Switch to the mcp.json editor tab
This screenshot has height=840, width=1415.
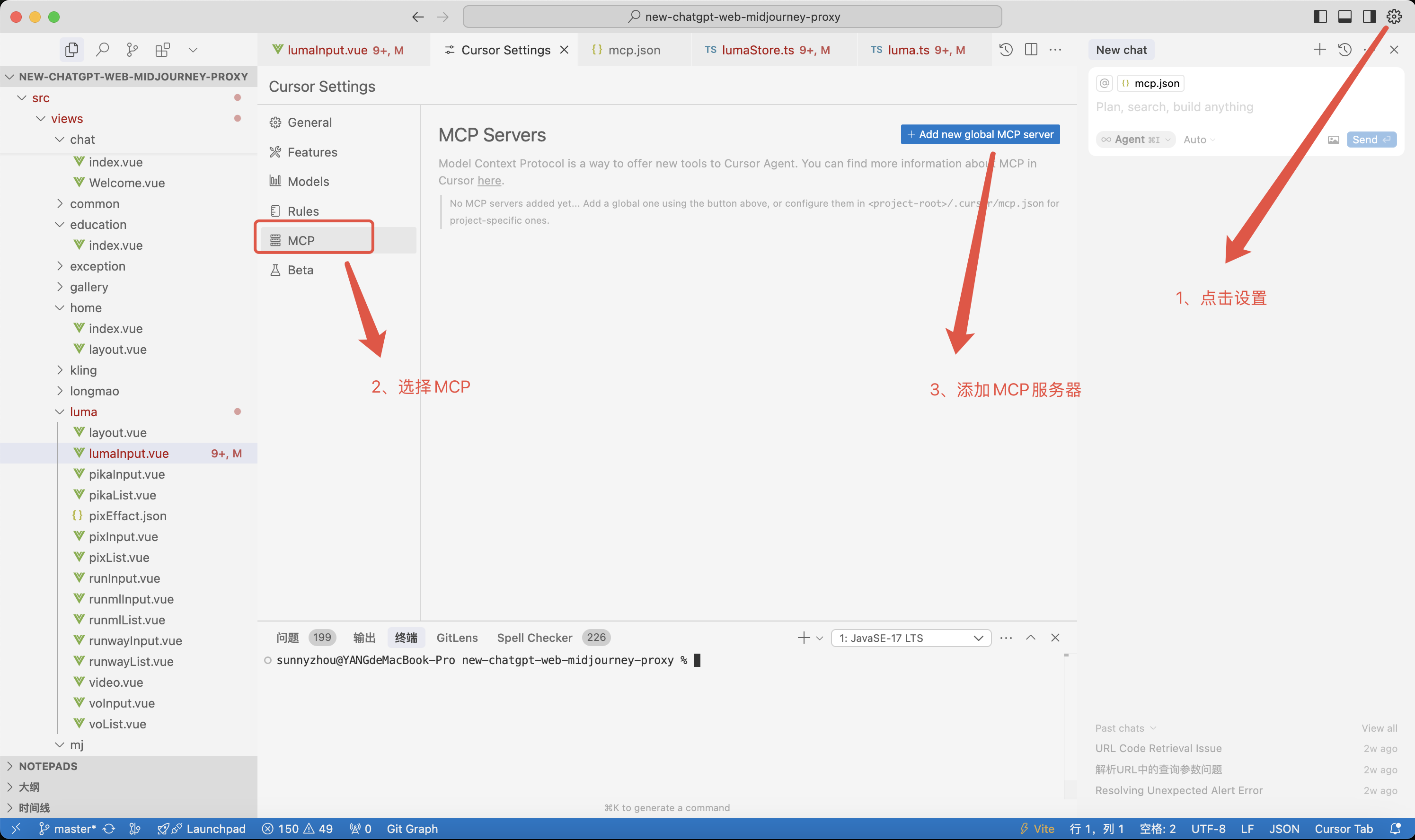[x=634, y=50]
